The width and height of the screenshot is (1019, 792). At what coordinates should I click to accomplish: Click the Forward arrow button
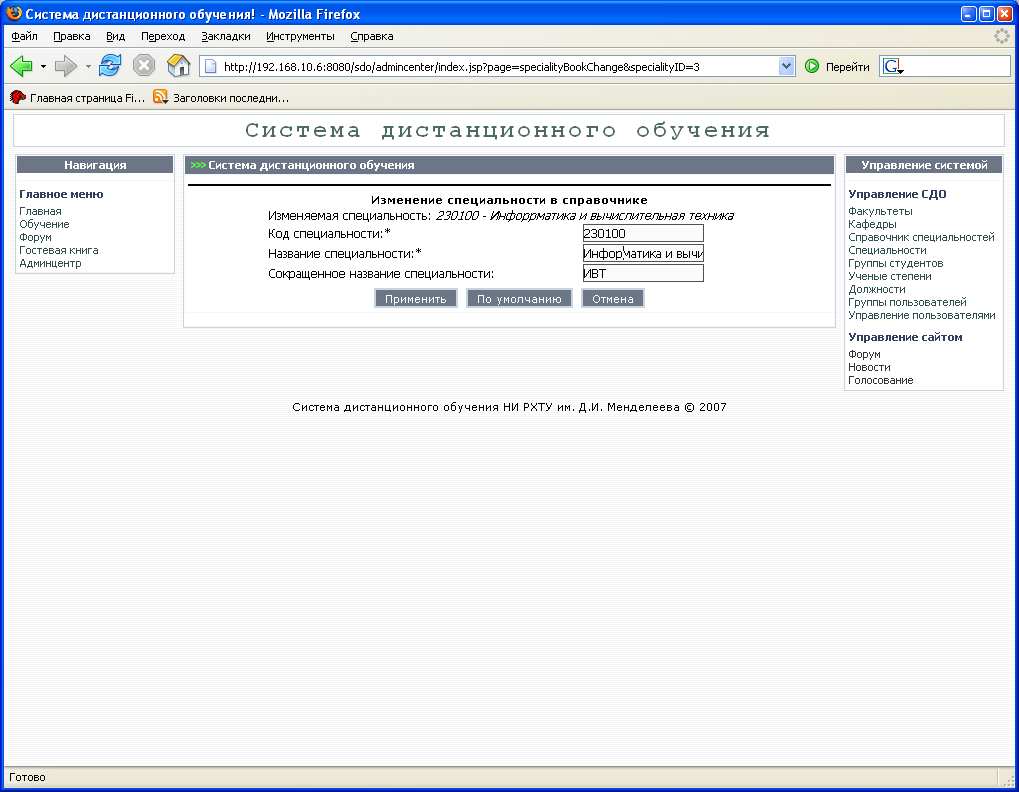[x=66, y=66]
